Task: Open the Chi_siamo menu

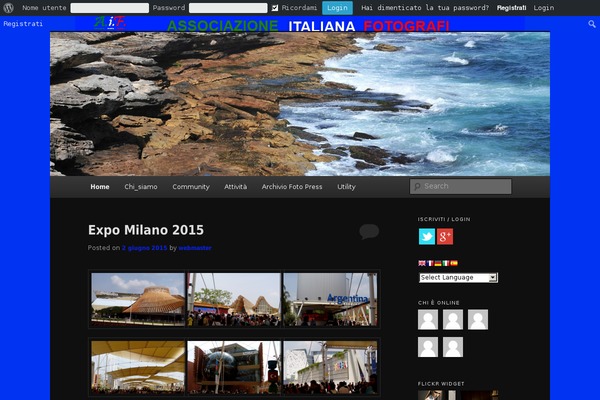Action: pos(141,187)
